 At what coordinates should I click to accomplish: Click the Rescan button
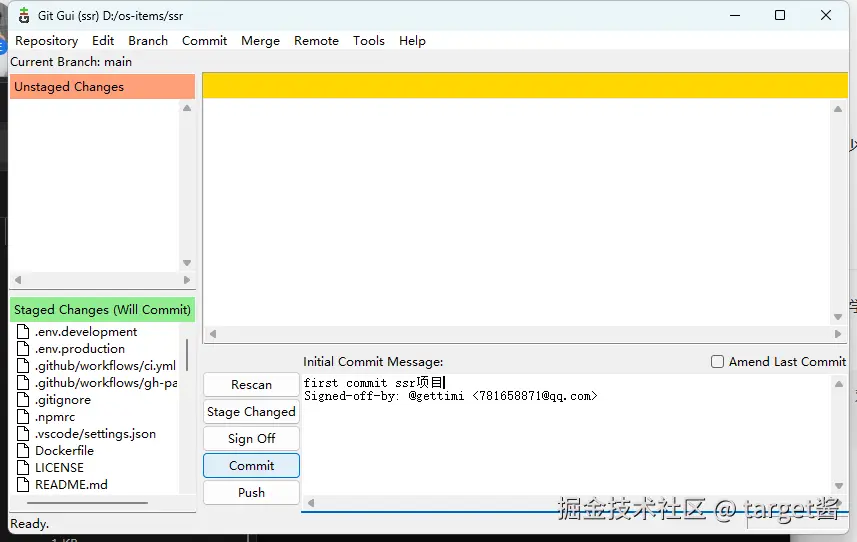click(x=251, y=385)
